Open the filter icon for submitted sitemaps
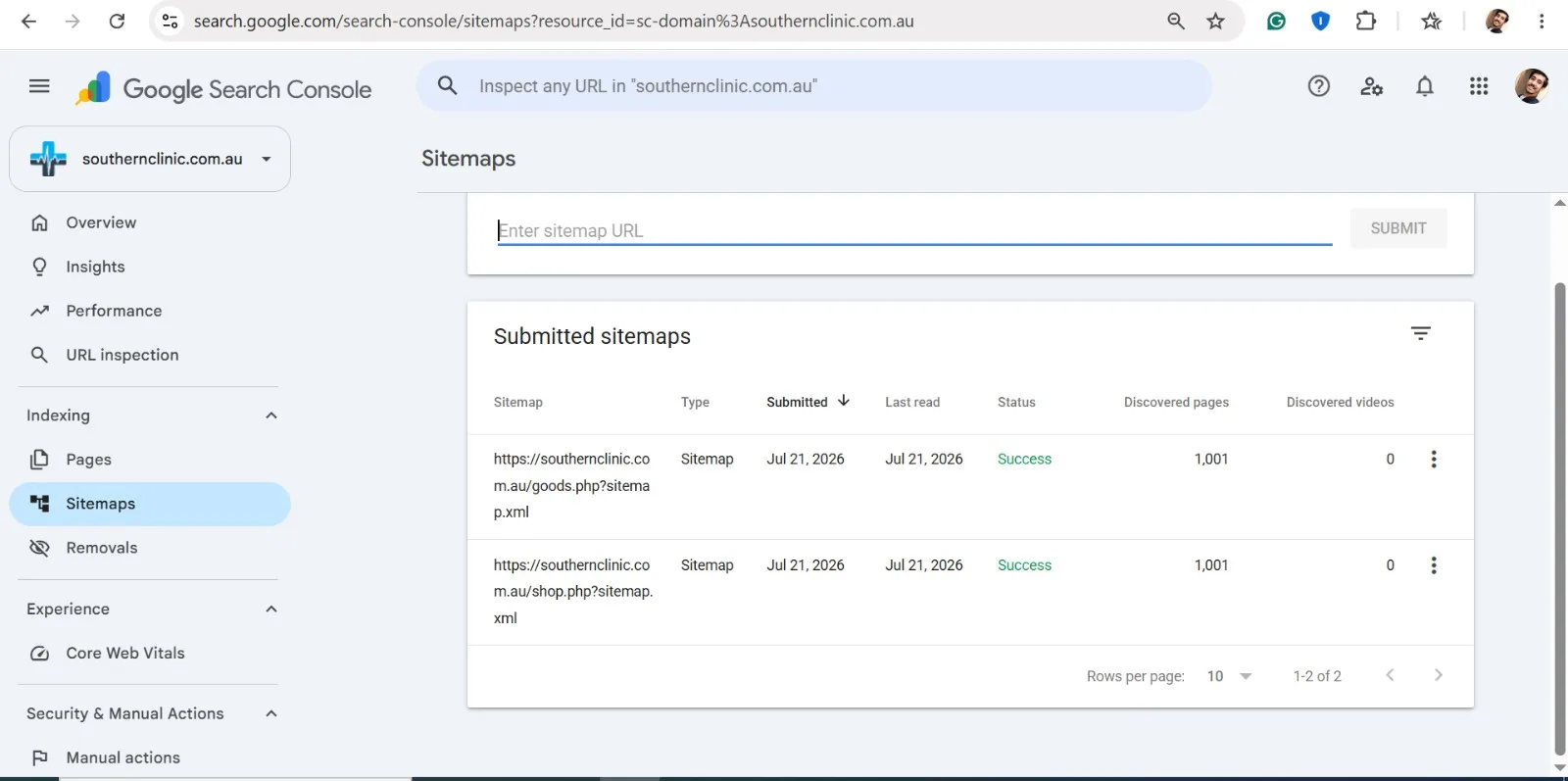Screen dimensions: 1568x781 1421,333
